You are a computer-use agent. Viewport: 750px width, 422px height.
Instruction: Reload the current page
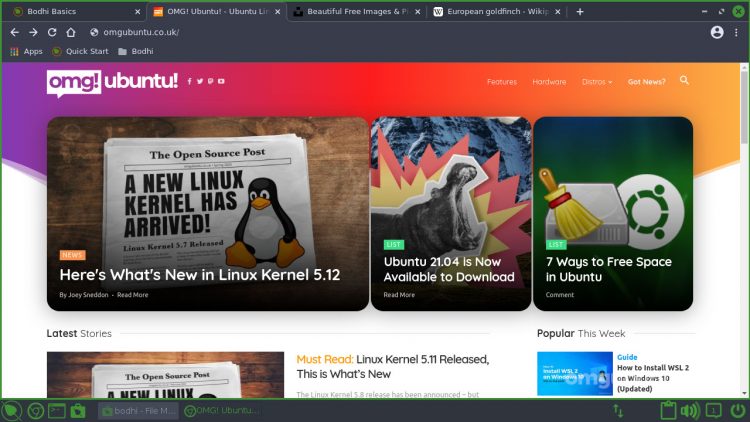(52, 32)
